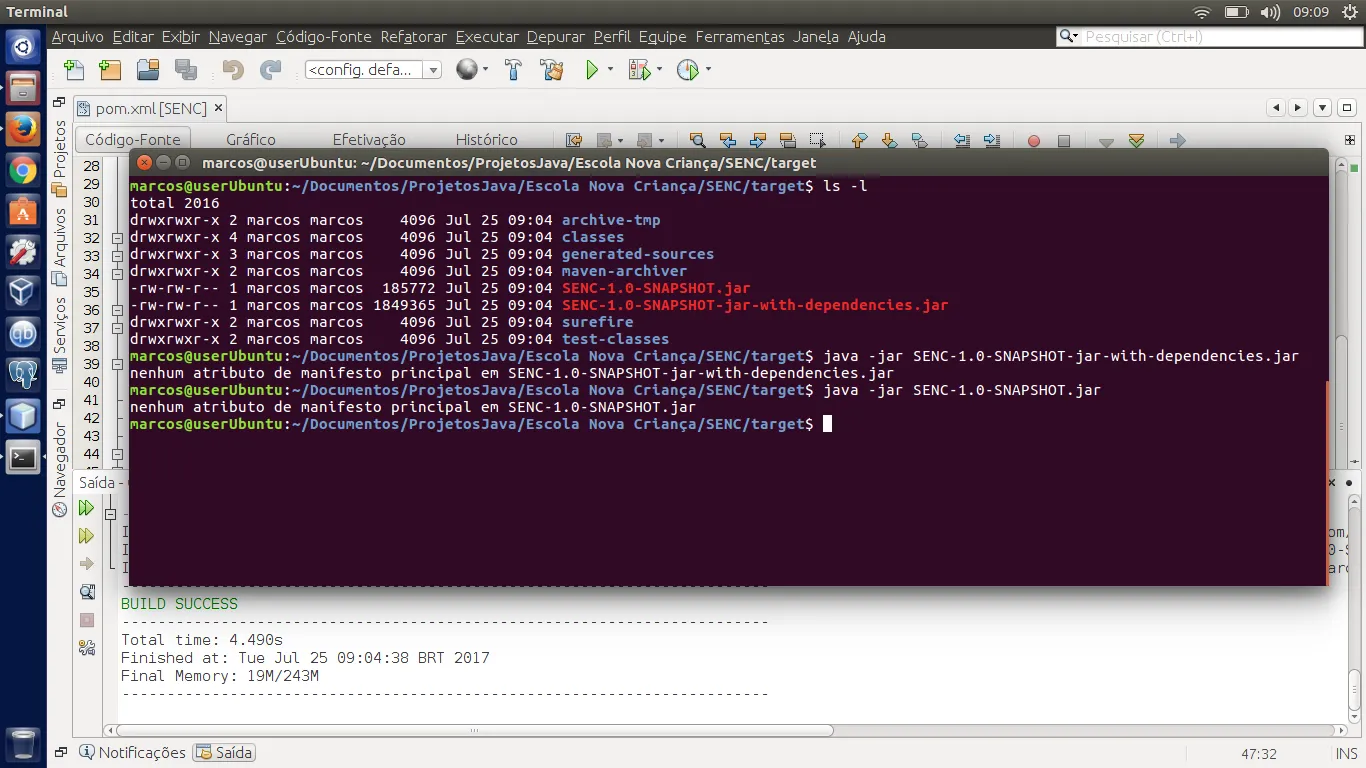1366x768 pixels.
Task: Click the Profile Project clock icon
Action: 687,70
